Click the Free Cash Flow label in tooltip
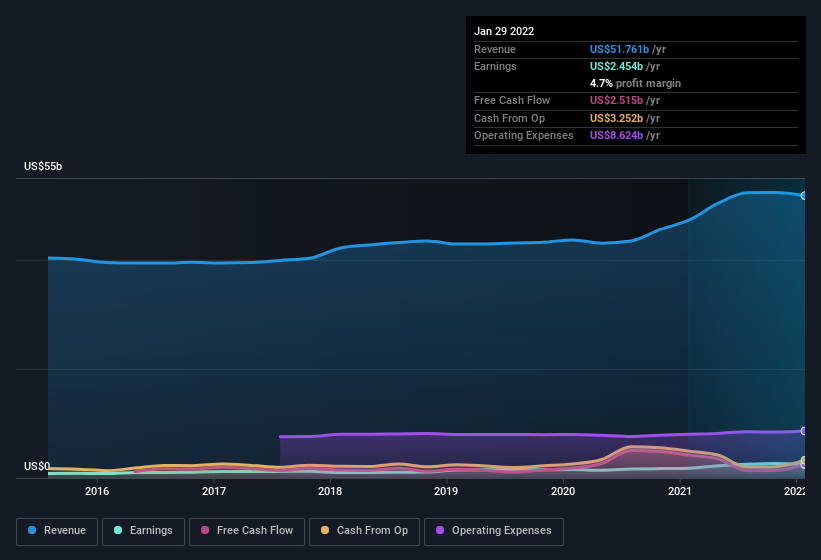The image size is (821, 560). click(x=512, y=100)
